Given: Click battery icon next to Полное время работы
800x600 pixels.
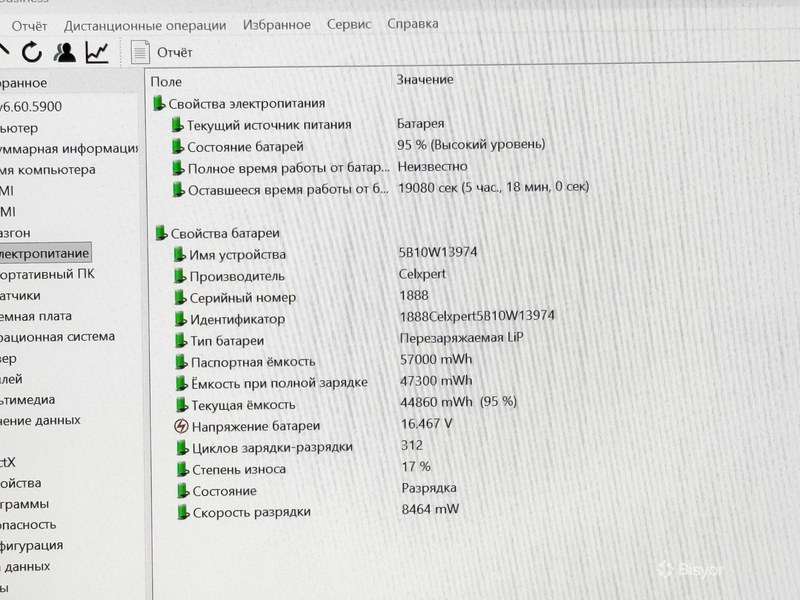Looking at the screenshot, I should click(x=178, y=168).
